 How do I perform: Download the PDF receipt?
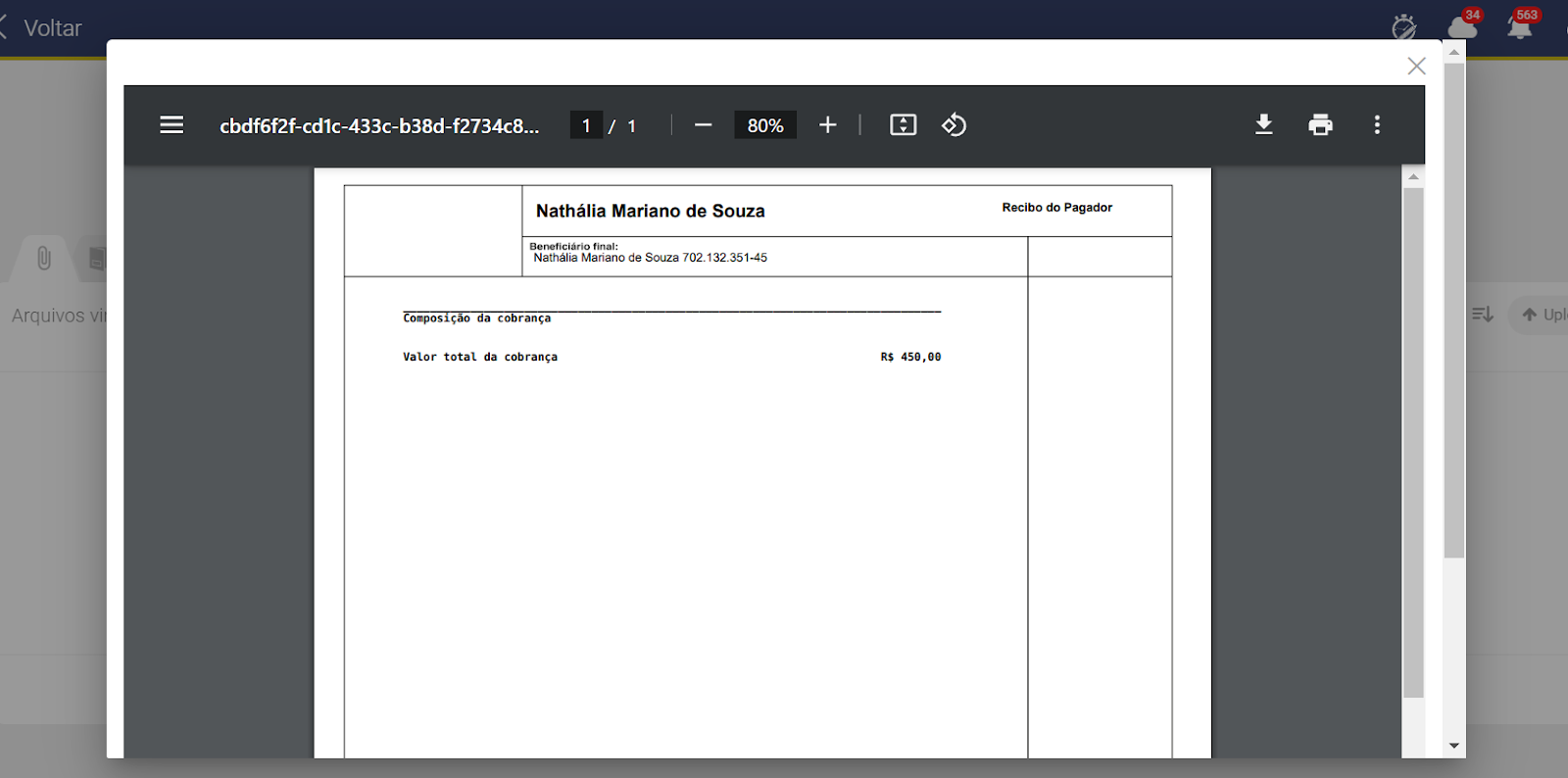[x=1264, y=124]
